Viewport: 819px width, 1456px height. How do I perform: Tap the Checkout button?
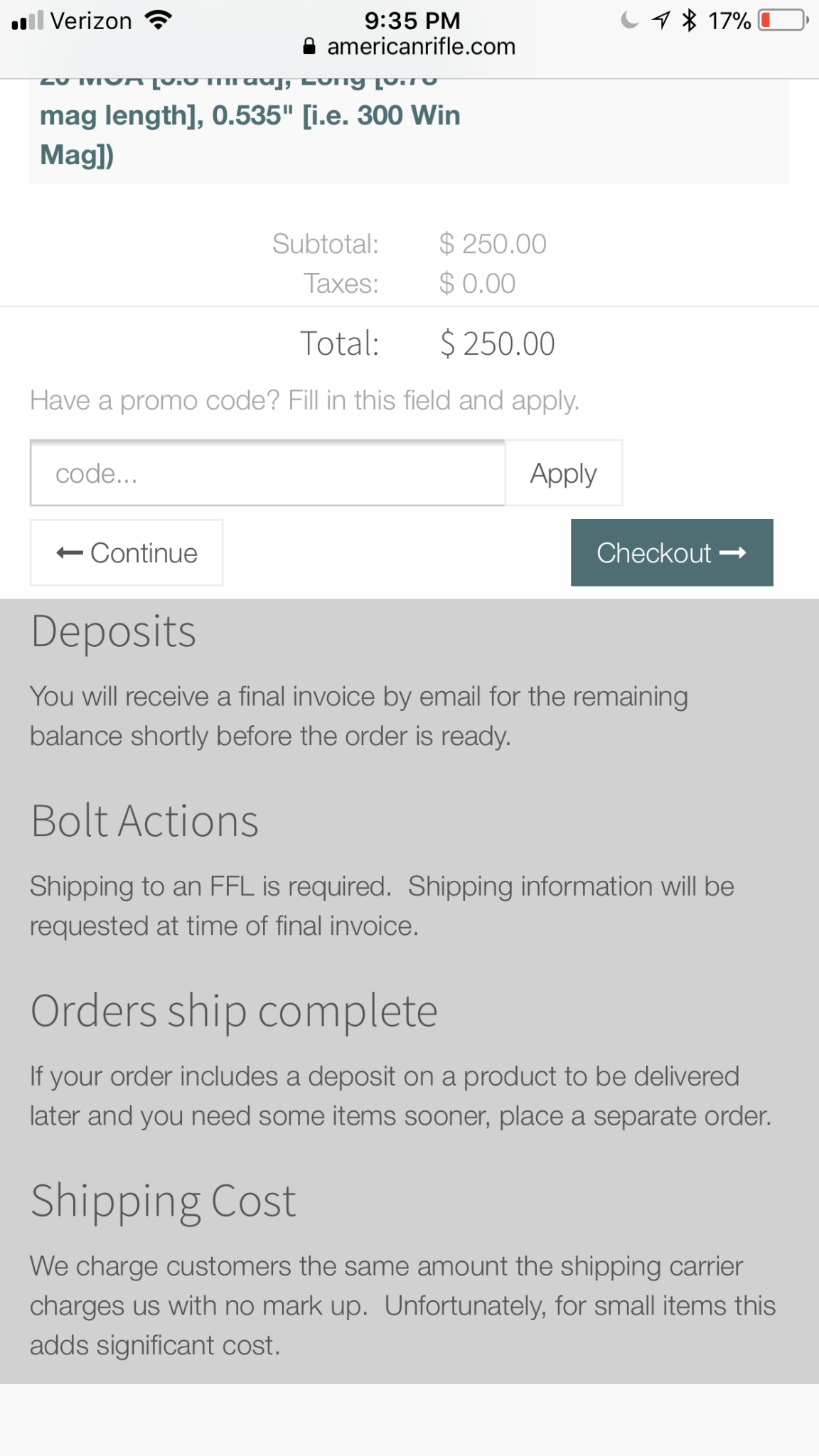[x=671, y=552]
